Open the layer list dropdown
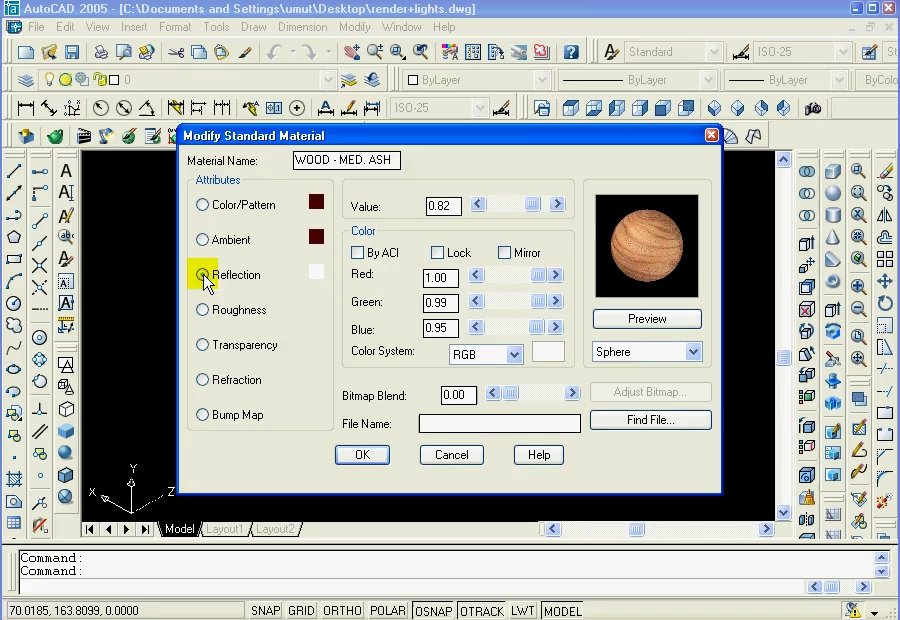The height and width of the screenshot is (620, 900). click(x=328, y=80)
